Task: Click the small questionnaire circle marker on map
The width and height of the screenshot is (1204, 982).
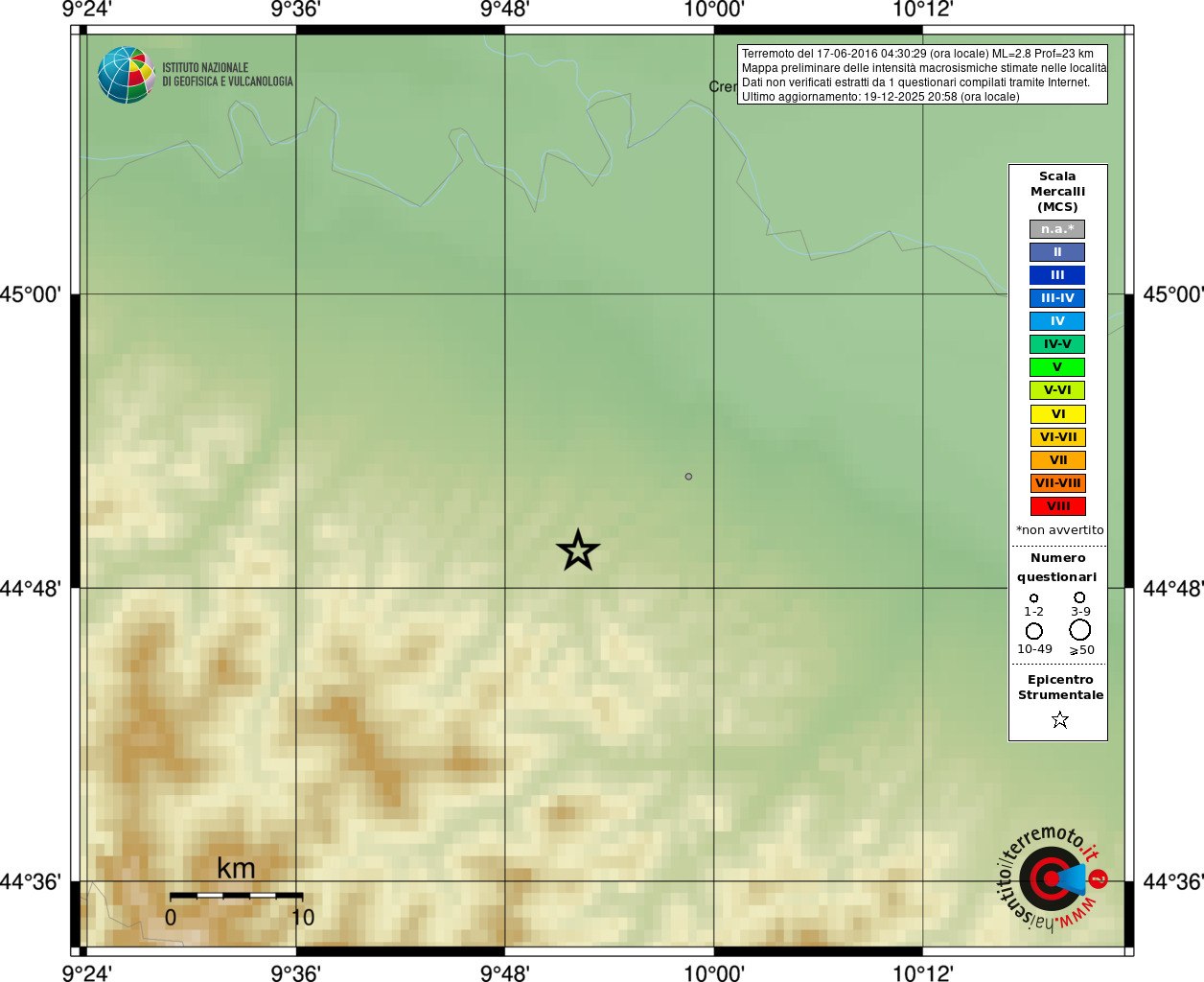Action: click(x=688, y=477)
